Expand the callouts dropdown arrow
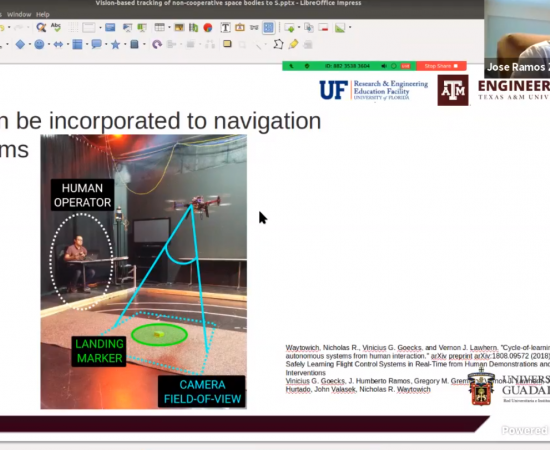550x450 pixels. (x=106, y=44)
